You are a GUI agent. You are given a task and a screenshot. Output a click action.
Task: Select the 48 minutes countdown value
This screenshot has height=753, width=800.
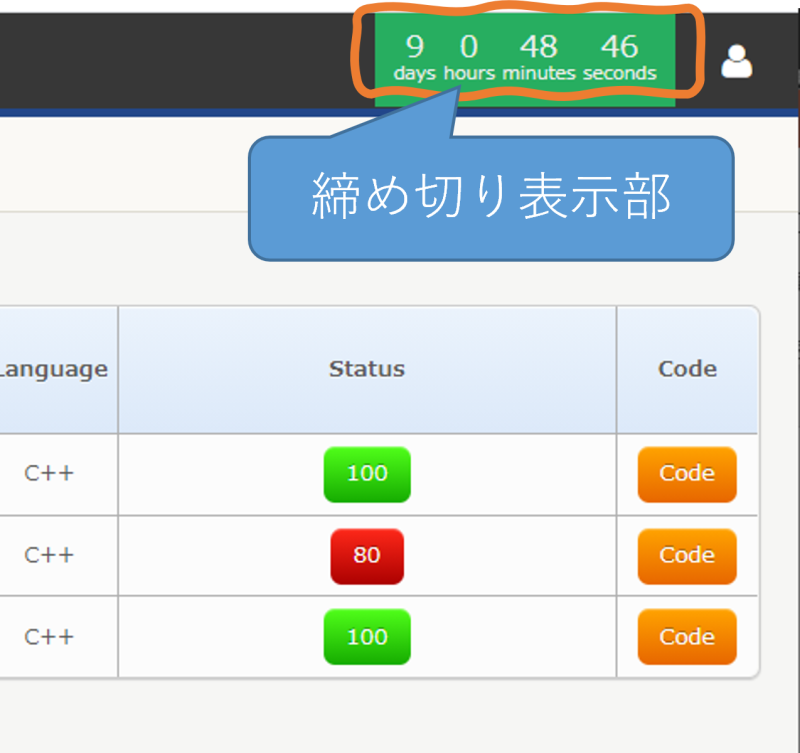[x=538, y=47]
